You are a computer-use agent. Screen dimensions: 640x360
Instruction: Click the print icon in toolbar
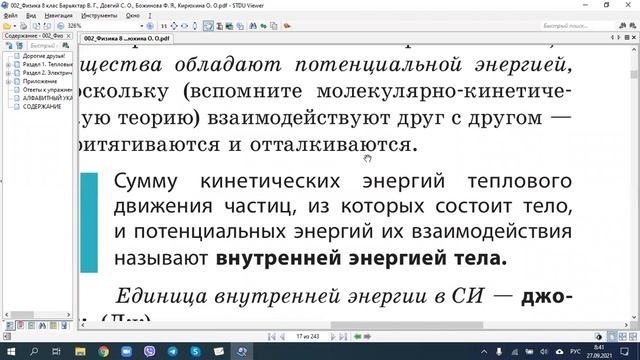24,26
